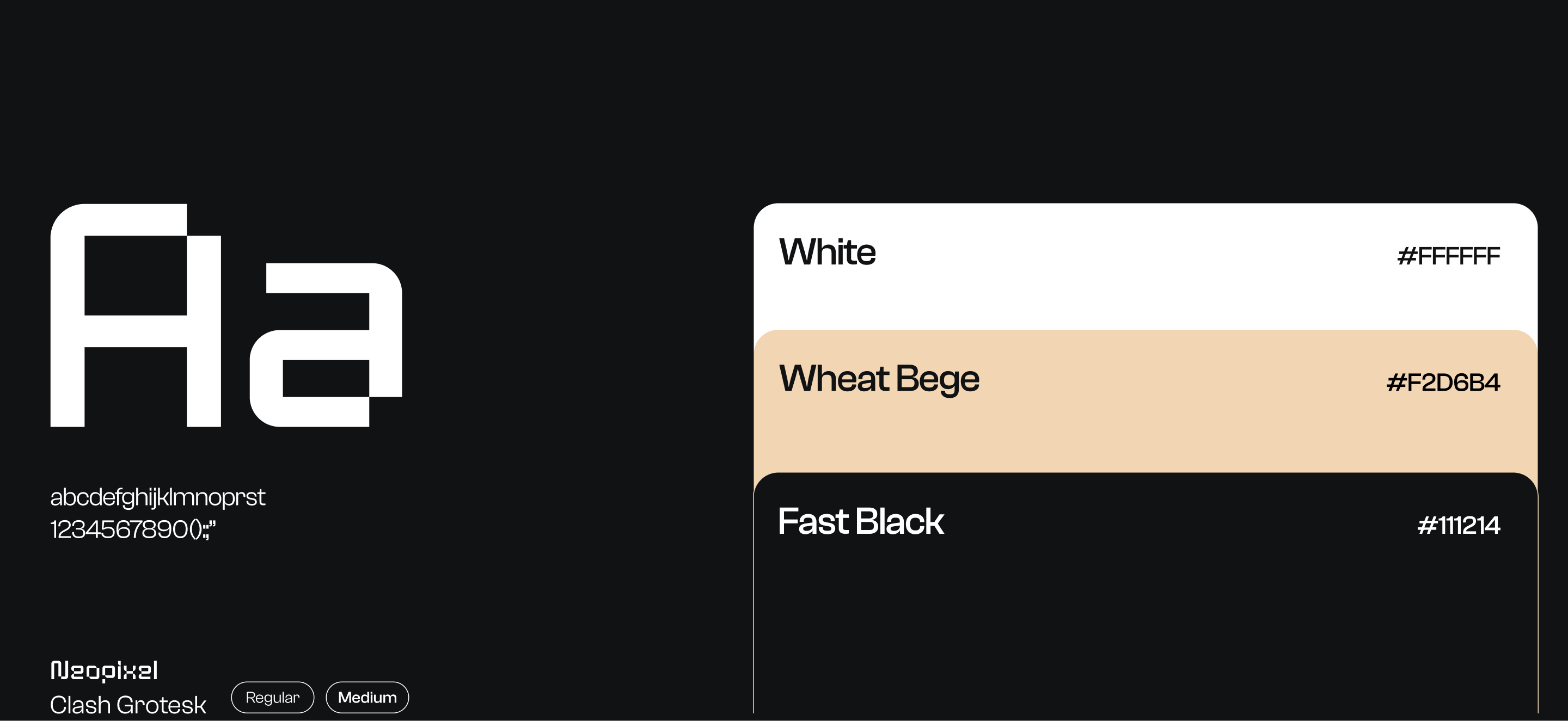The width and height of the screenshot is (1568, 721).
Task: Click the #111214 hex code
Action: 1459,525
